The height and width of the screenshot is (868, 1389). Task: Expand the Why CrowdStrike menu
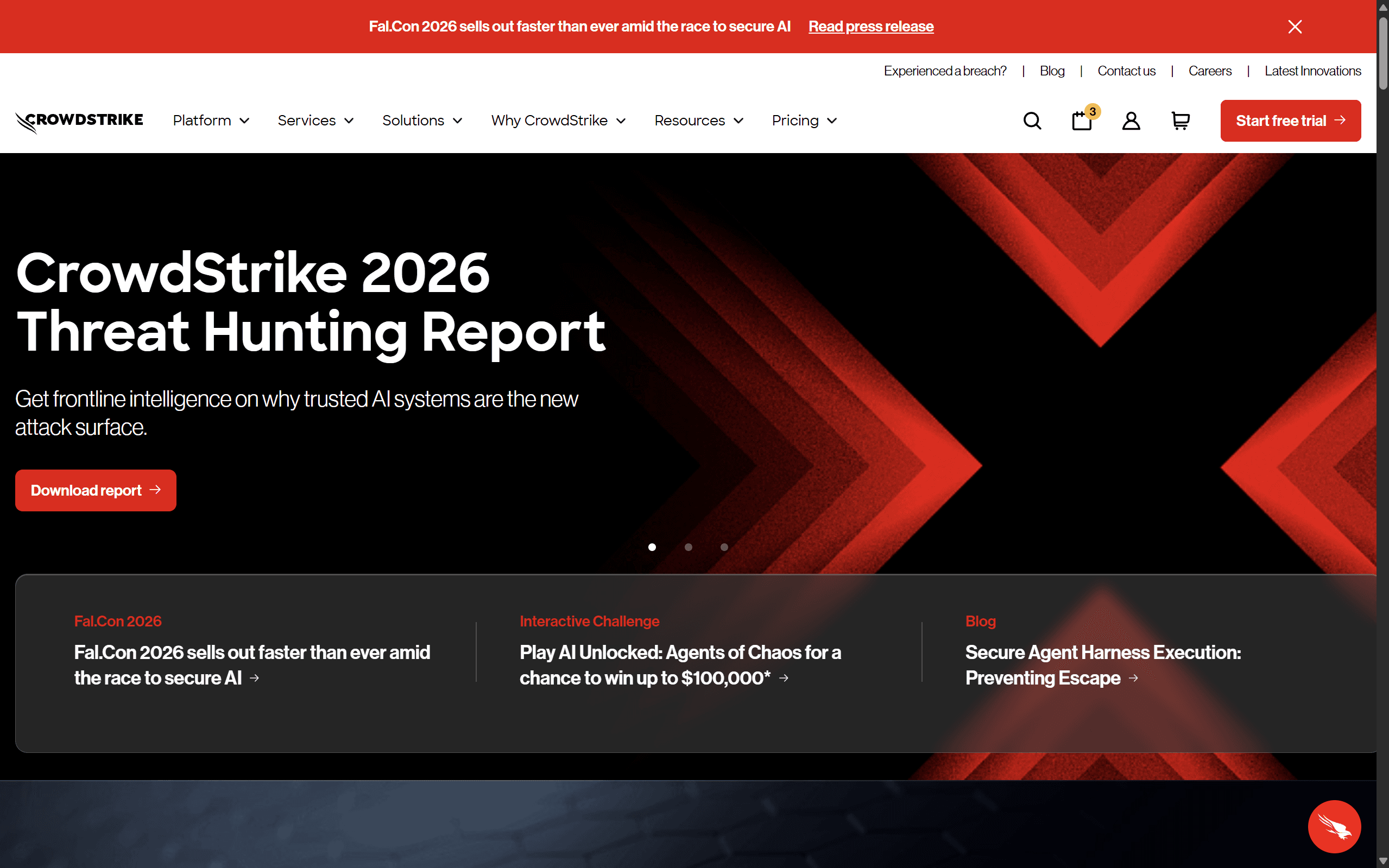click(559, 121)
